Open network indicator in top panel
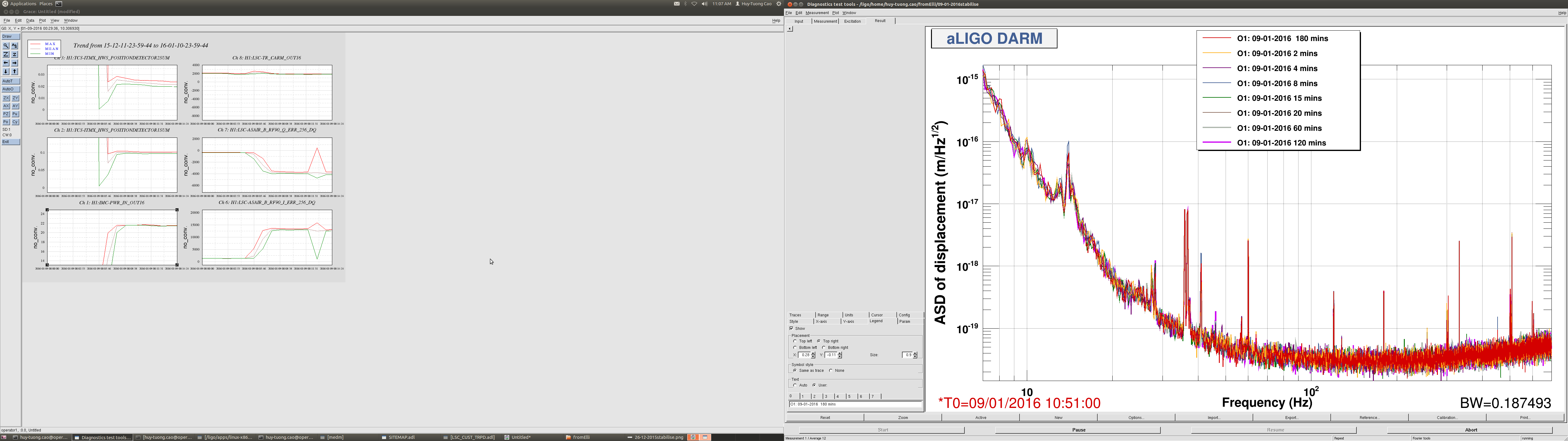The image size is (1568, 441). tap(695, 4)
